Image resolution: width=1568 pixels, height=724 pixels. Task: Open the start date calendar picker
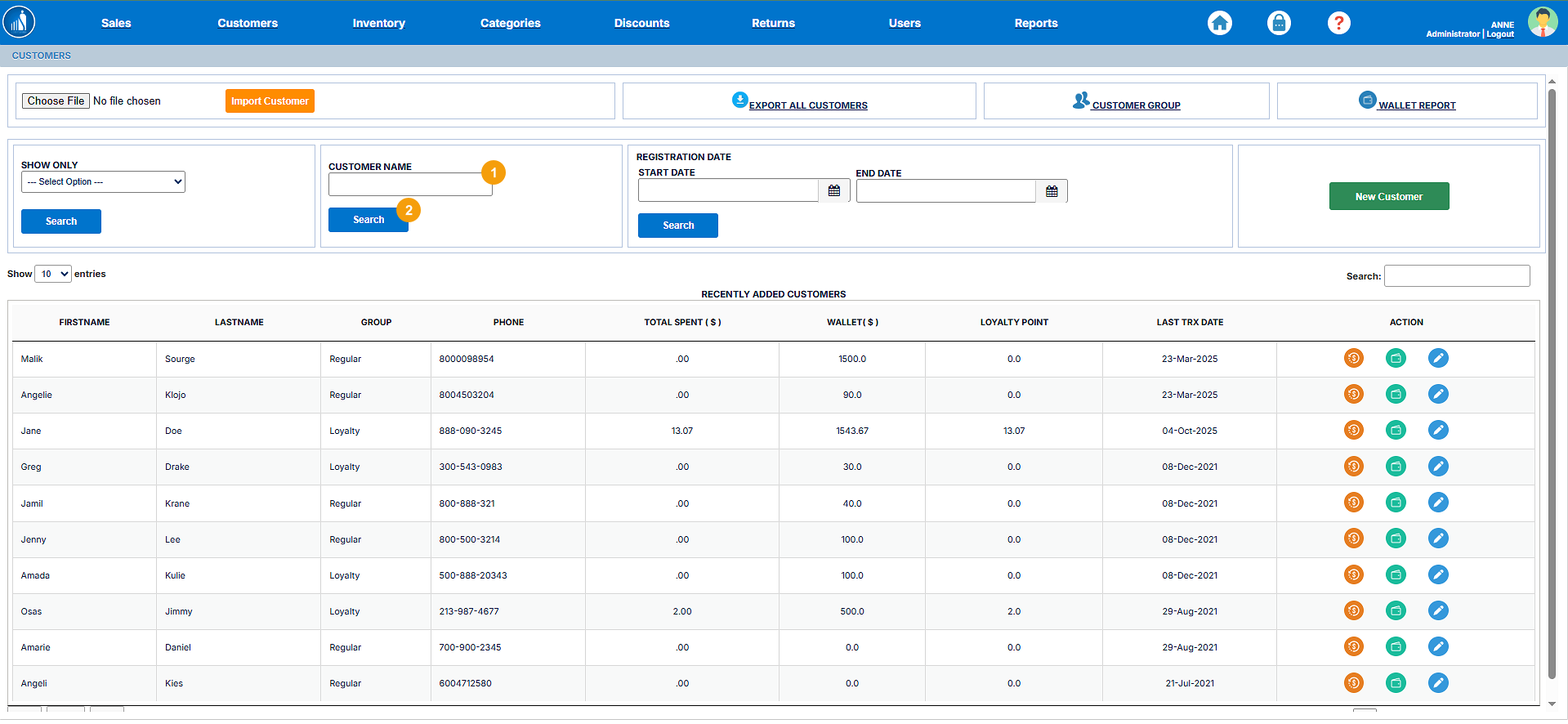pyautogui.click(x=833, y=190)
